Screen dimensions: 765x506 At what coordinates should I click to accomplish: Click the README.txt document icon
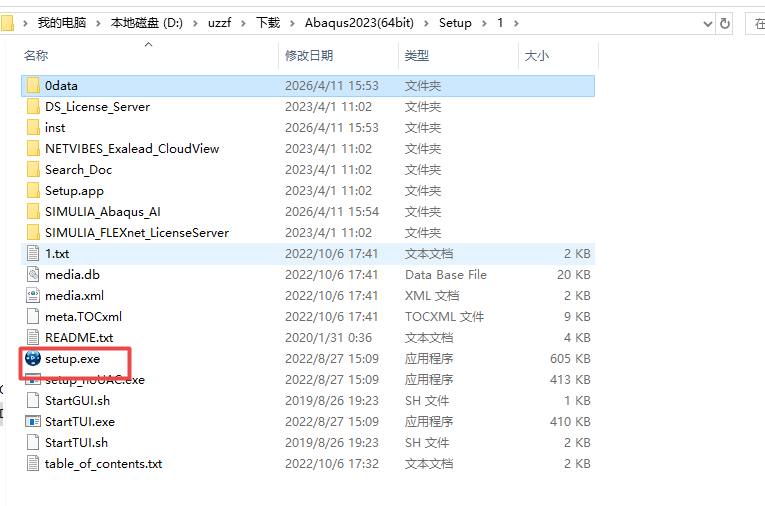coord(32,337)
